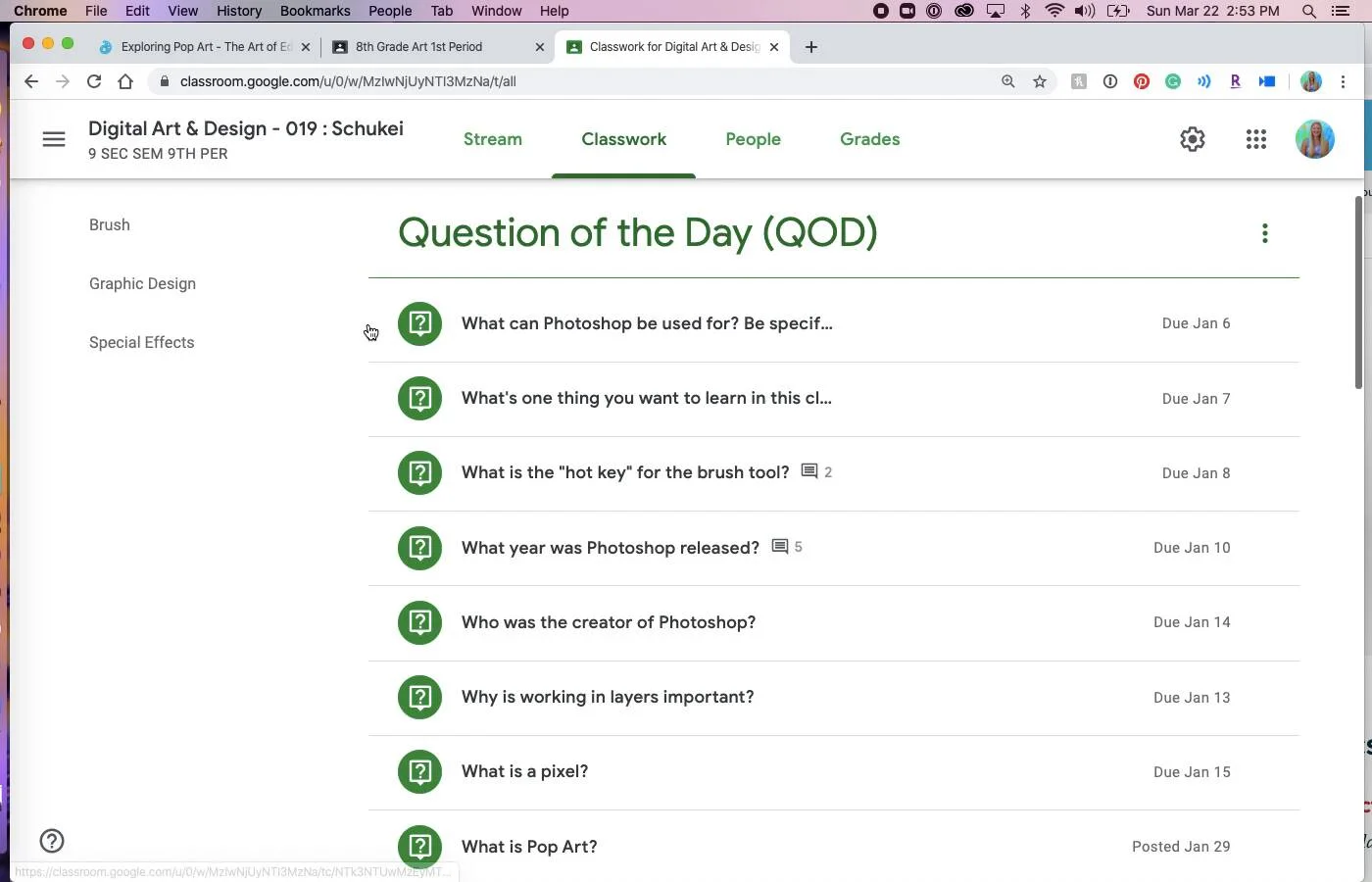The image size is (1372, 882).
Task: Go to the Grades tab
Action: pos(869,139)
